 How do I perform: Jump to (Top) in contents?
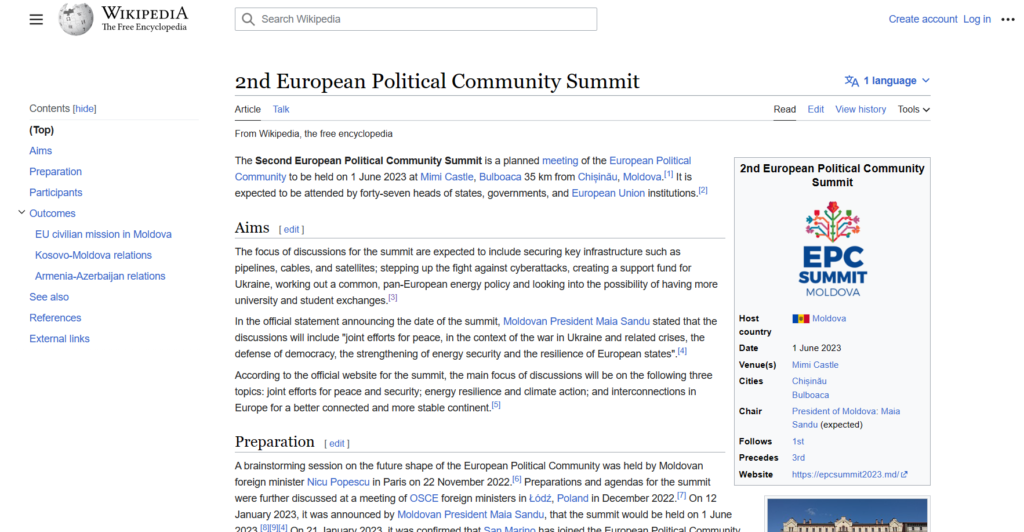pyautogui.click(x=41, y=130)
